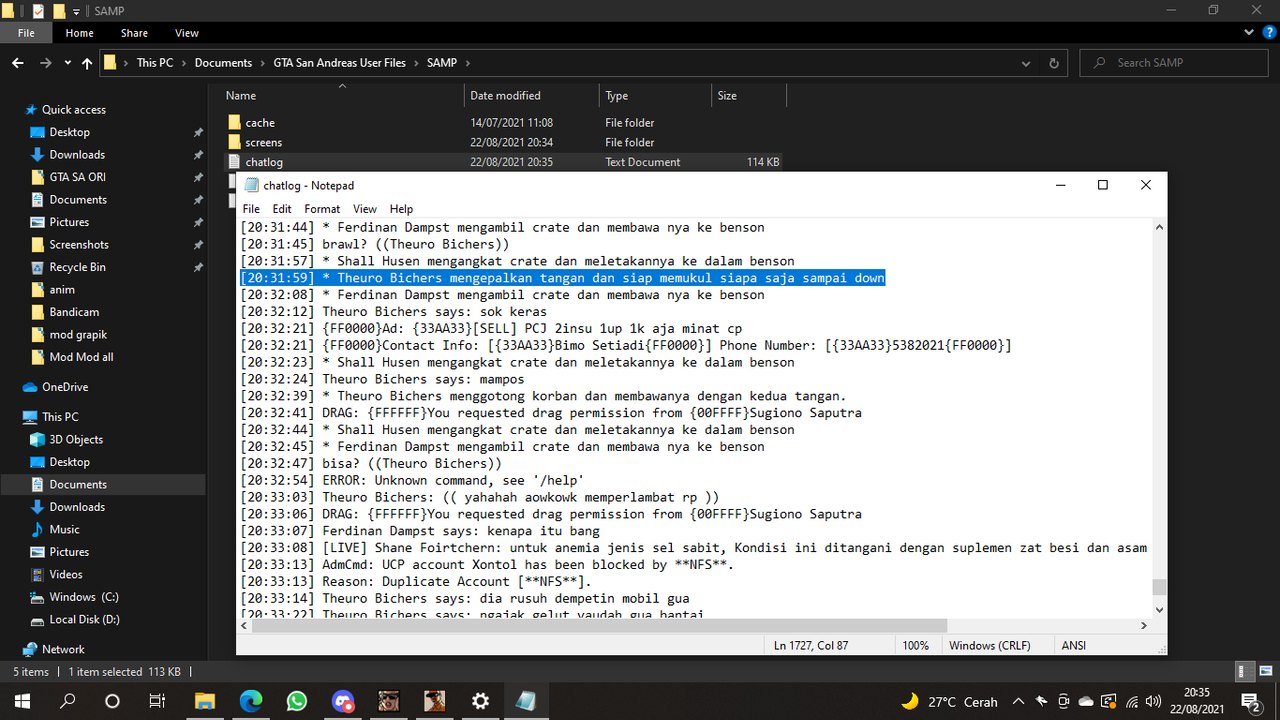The image size is (1280, 720).
Task: Select the screens folder
Action: (x=264, y=143)
